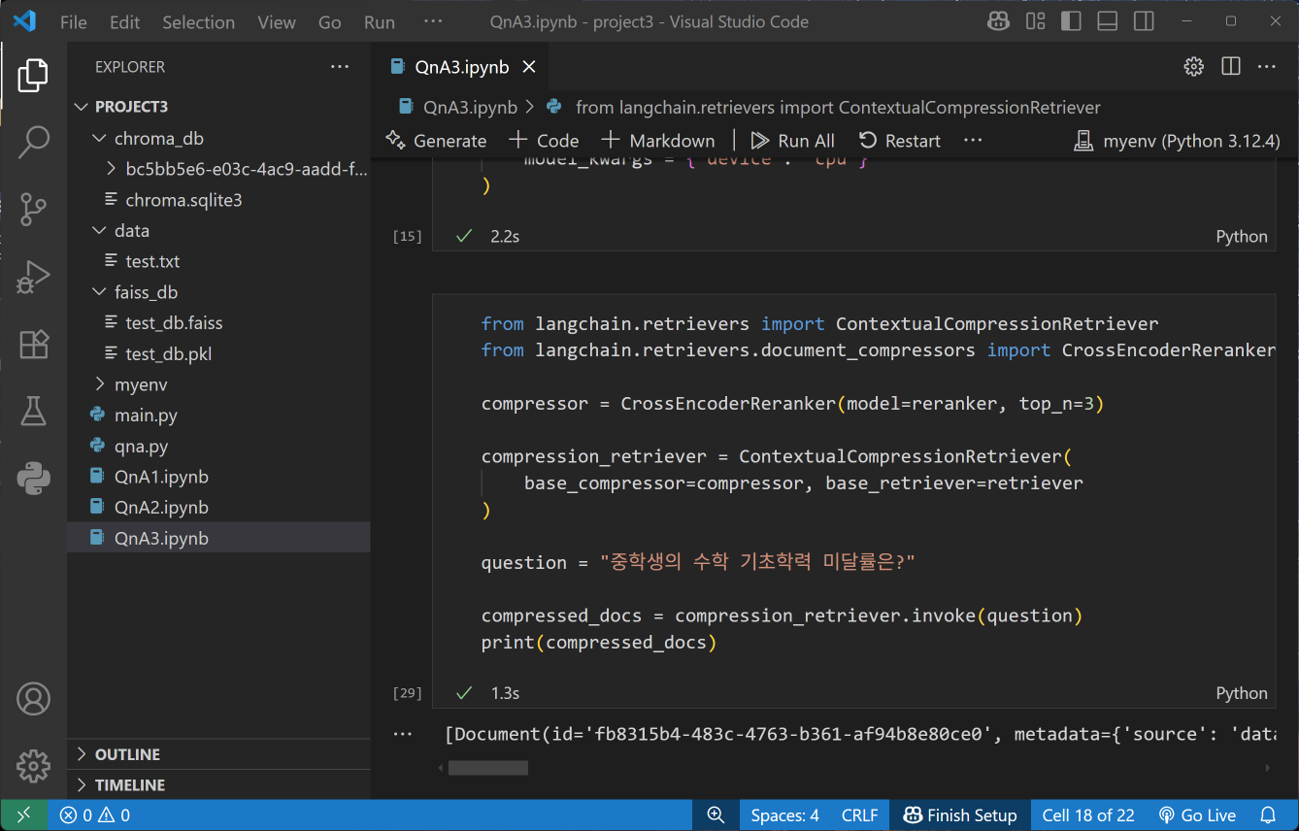Click Go Live in status bar
Screen dimensions: 1299x831
[1197, 815]
